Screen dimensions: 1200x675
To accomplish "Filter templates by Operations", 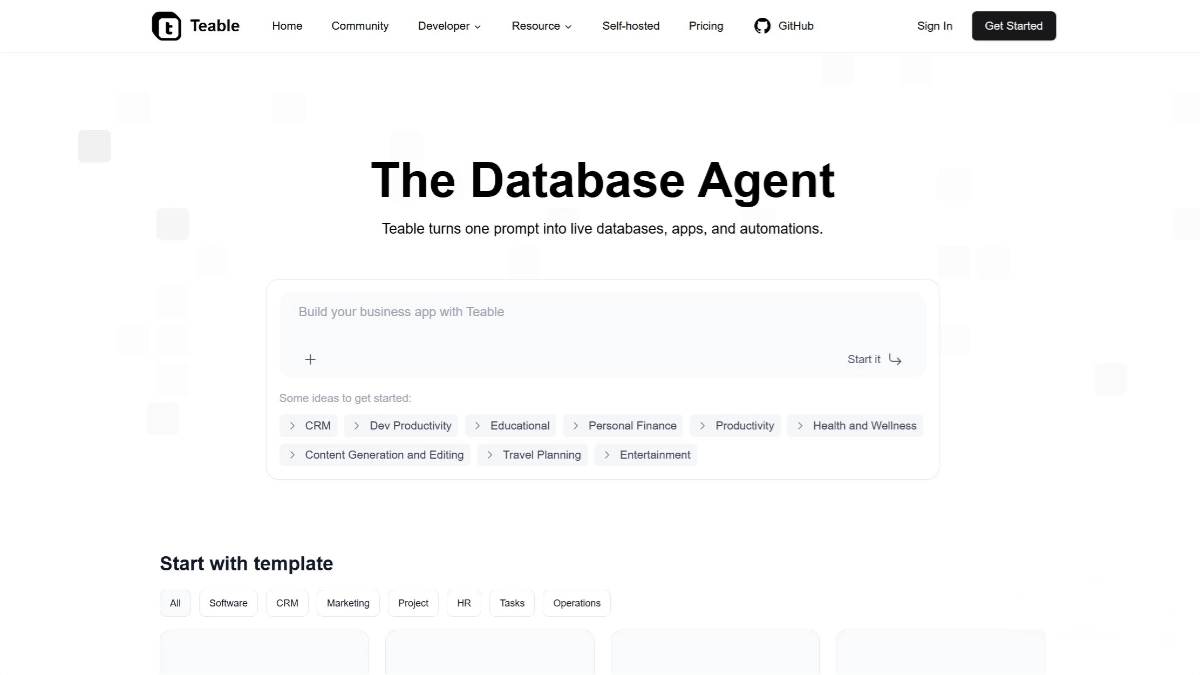I will tap(576, 603).
